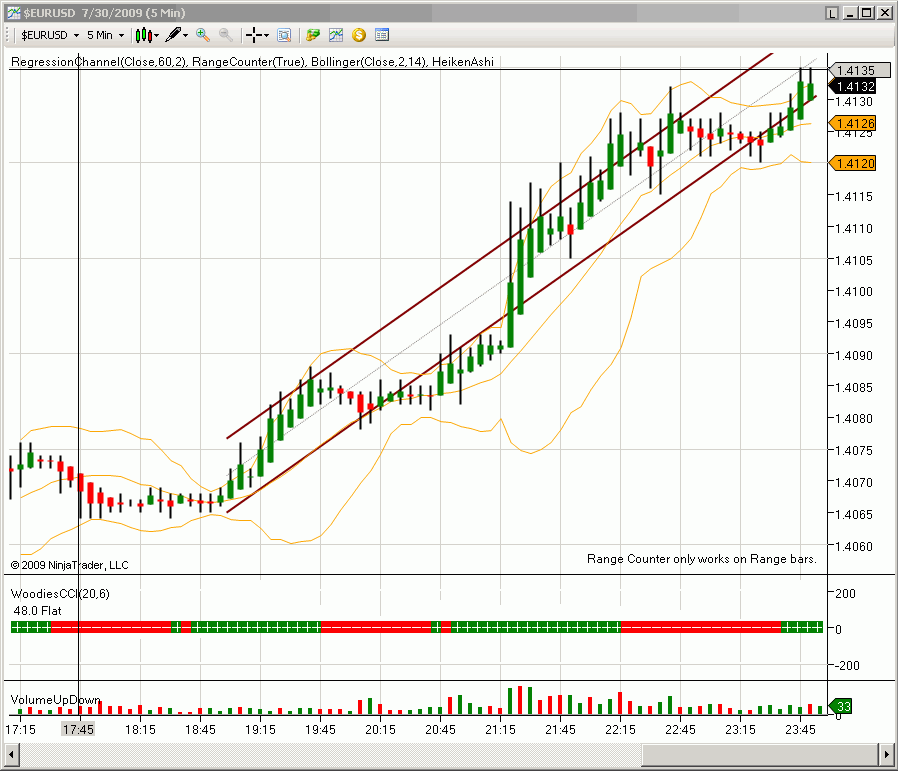Click the scrollbar right arrow
The width and height of the screenshot is (898, 771).
tap(887, 754)
